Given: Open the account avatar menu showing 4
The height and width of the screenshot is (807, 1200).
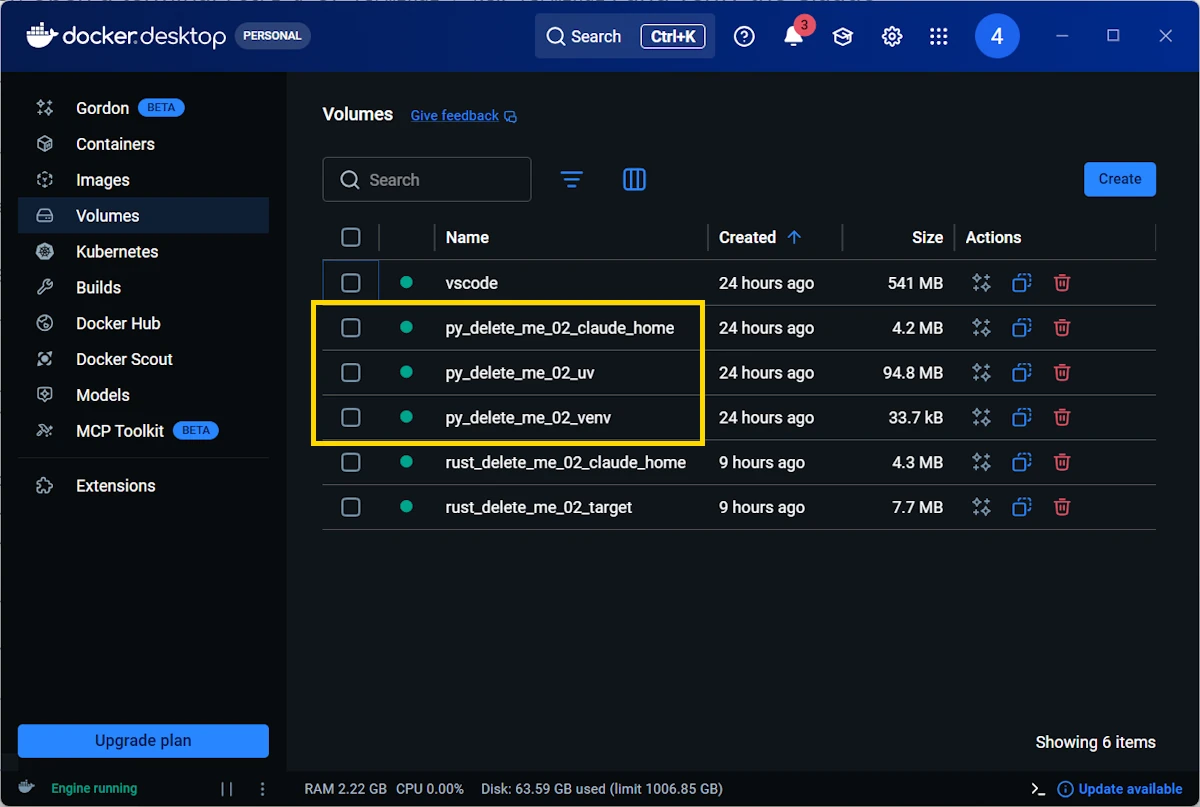Looking at the screenshot, I should [997, 36].
